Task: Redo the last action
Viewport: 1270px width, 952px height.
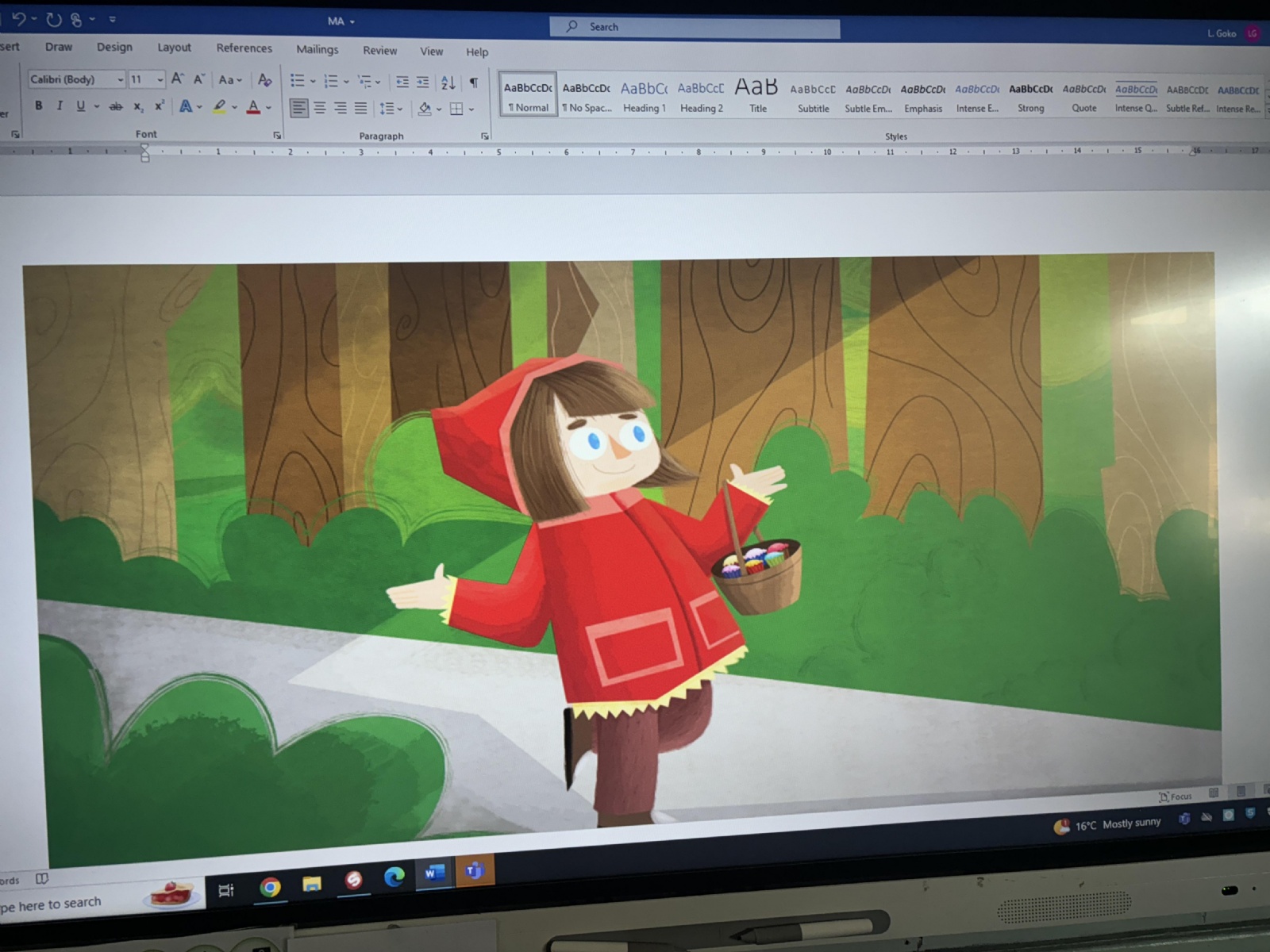Action: [x=53, y=19]
